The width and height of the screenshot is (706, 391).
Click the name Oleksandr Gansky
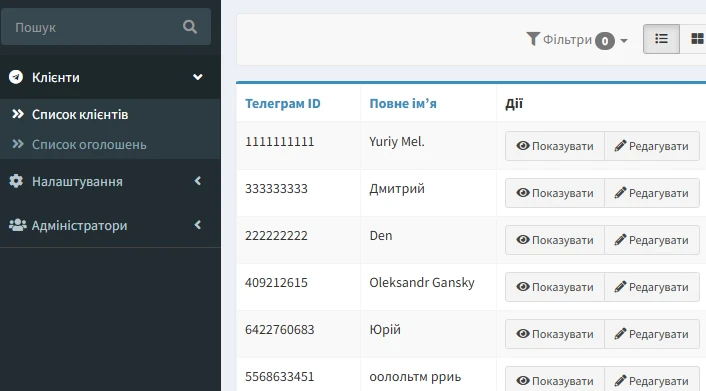coord(422,283)
